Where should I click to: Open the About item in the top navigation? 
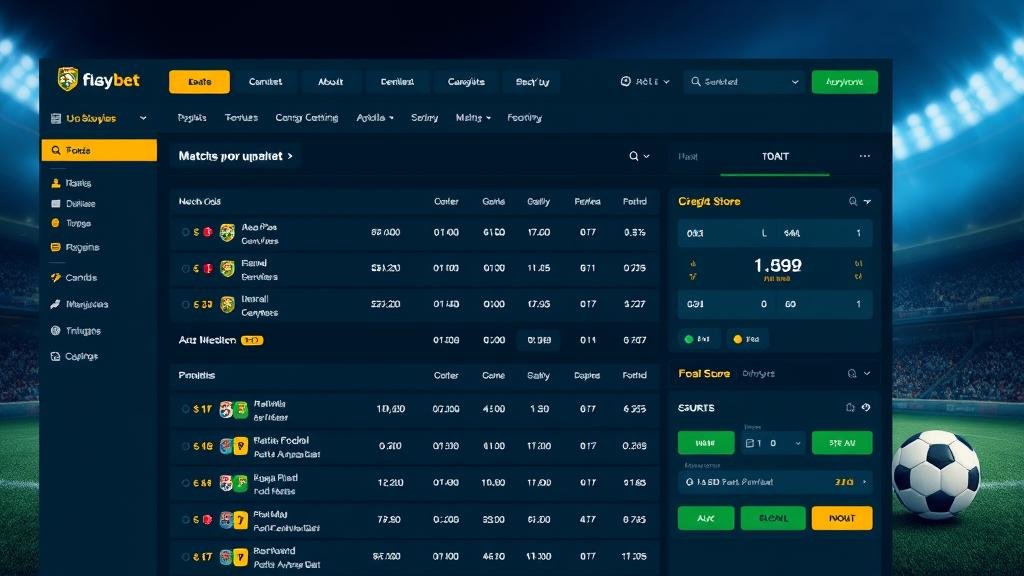tap(330, 82)
